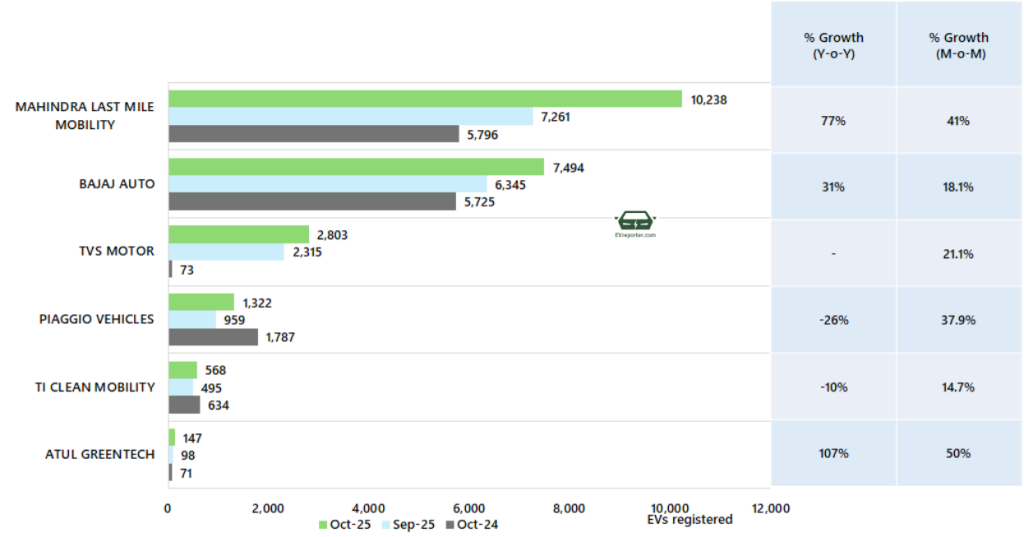Image resolution: width=1024 pixels, height=537 pixels.
Task: Click the light blue Sep-25 legend swatch
Action: (385, 525)
